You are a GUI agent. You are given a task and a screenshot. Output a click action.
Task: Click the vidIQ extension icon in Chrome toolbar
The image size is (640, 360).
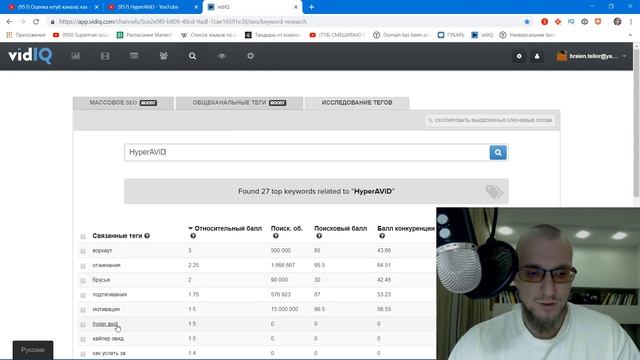pyautogui.click(x=571, y=22)
